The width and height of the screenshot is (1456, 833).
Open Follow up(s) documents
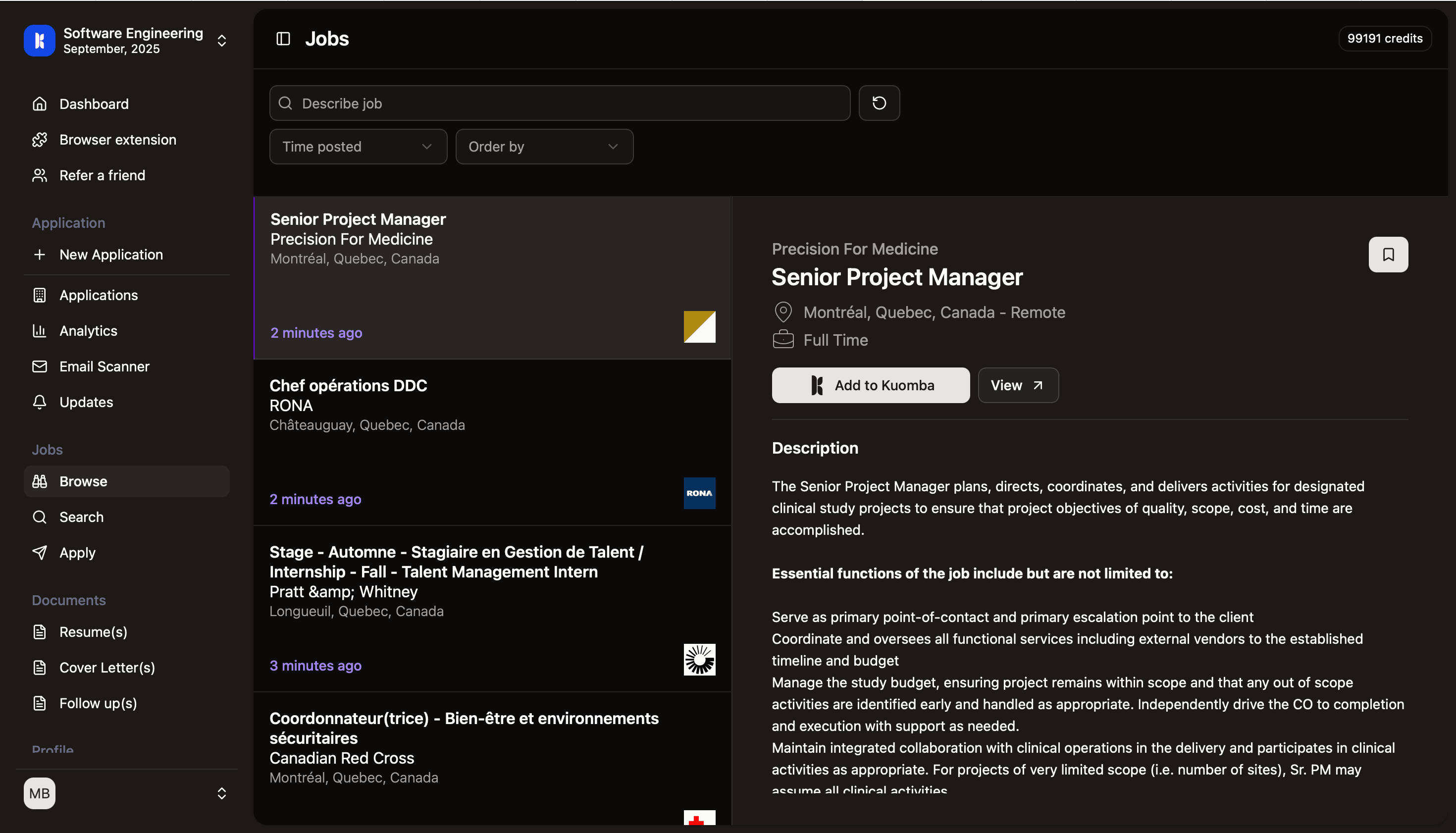coord(126,703)
